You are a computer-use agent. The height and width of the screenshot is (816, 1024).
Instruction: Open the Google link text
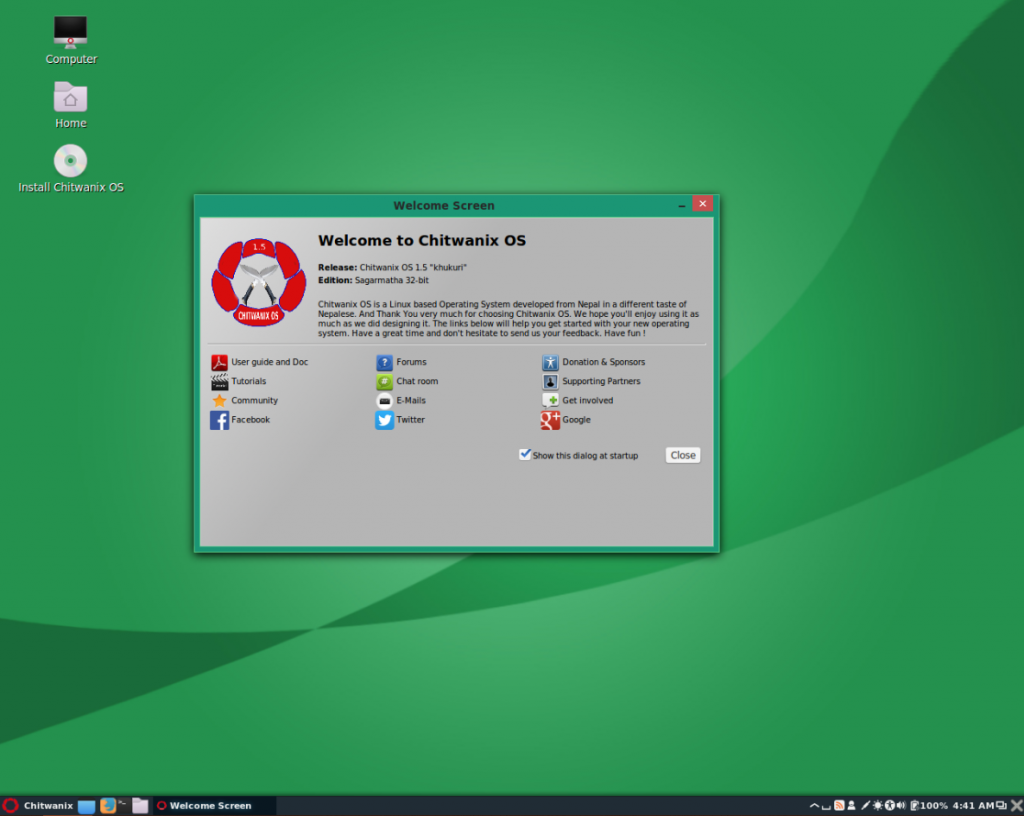577,420
